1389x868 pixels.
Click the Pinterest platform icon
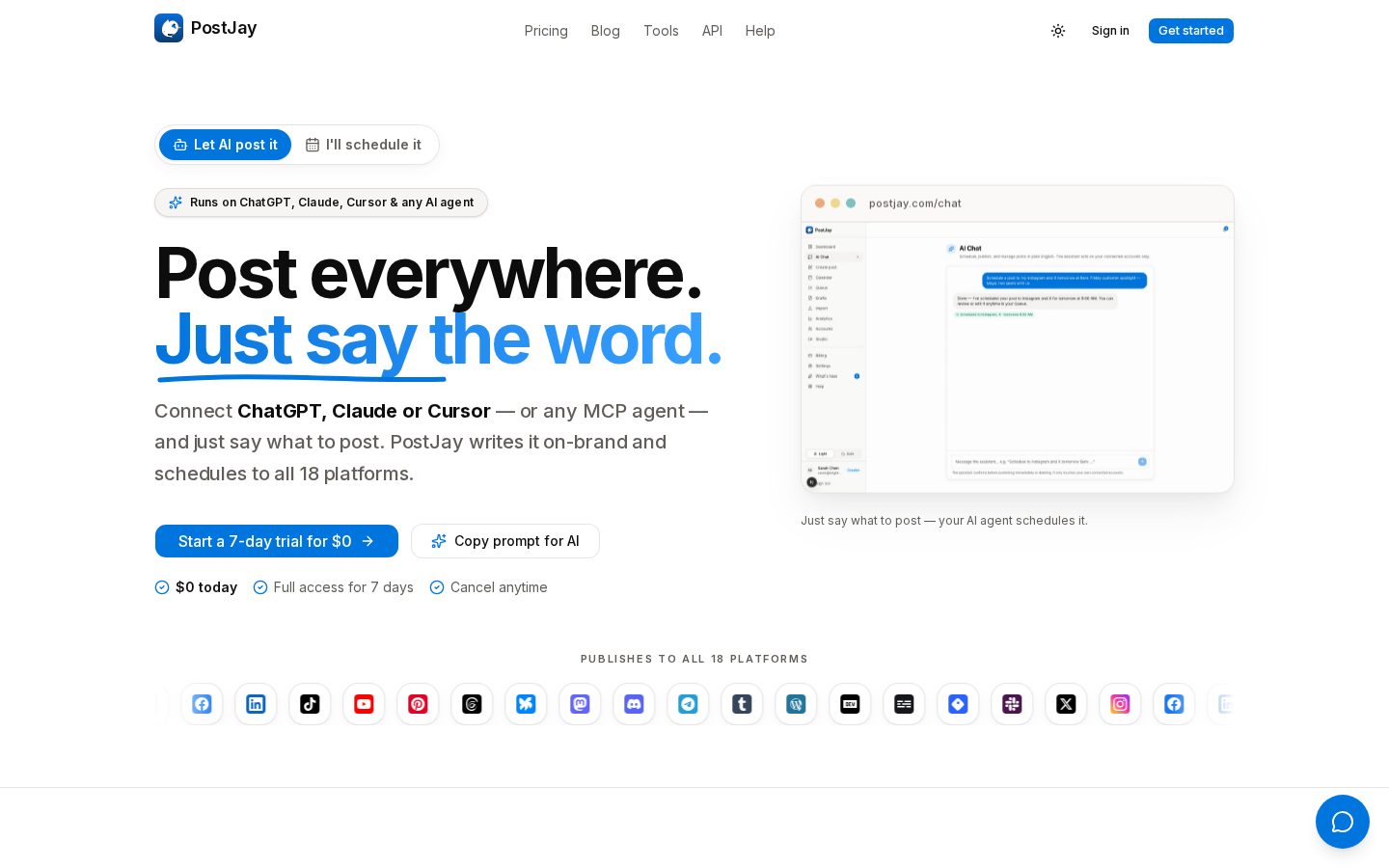(418, 704)
